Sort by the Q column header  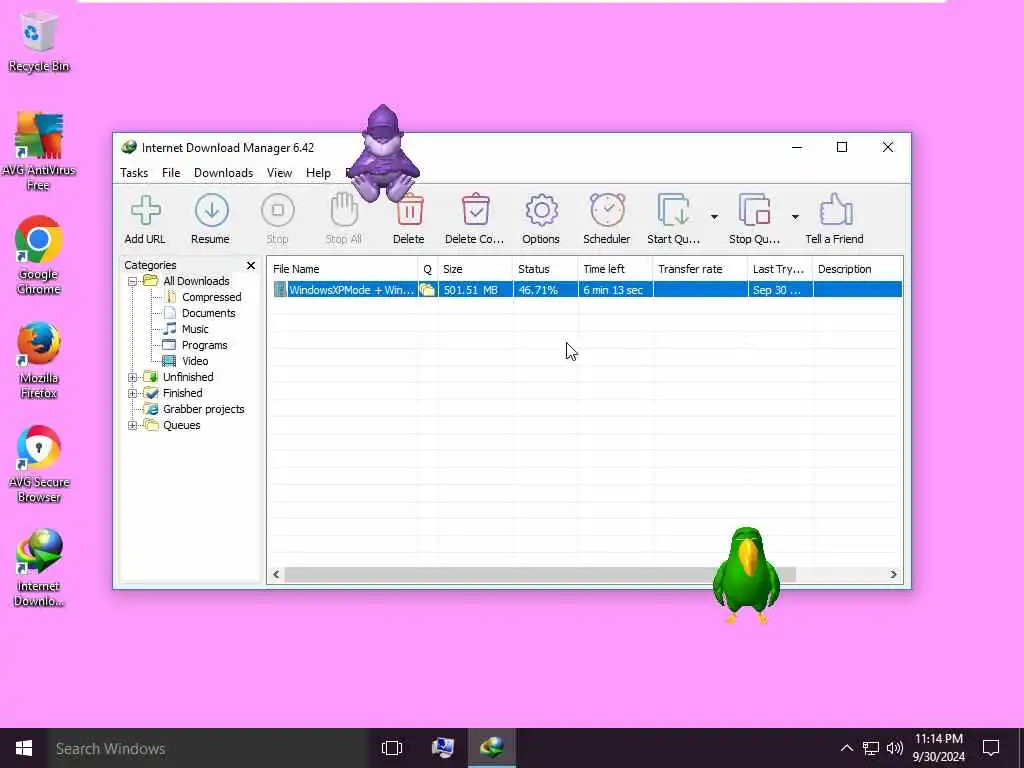428,269
